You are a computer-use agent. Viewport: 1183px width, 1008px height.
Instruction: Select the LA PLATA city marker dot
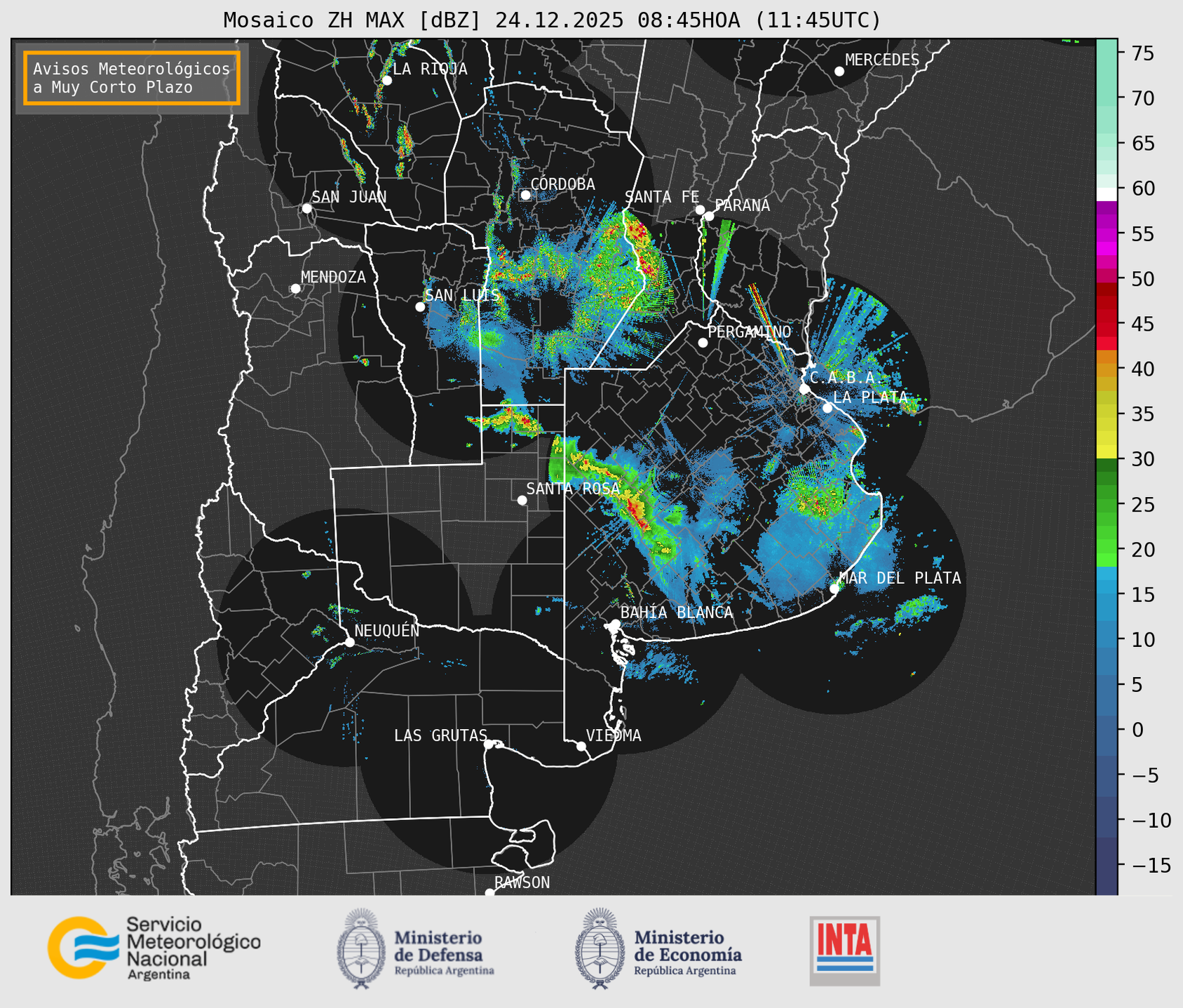[827, 408]
